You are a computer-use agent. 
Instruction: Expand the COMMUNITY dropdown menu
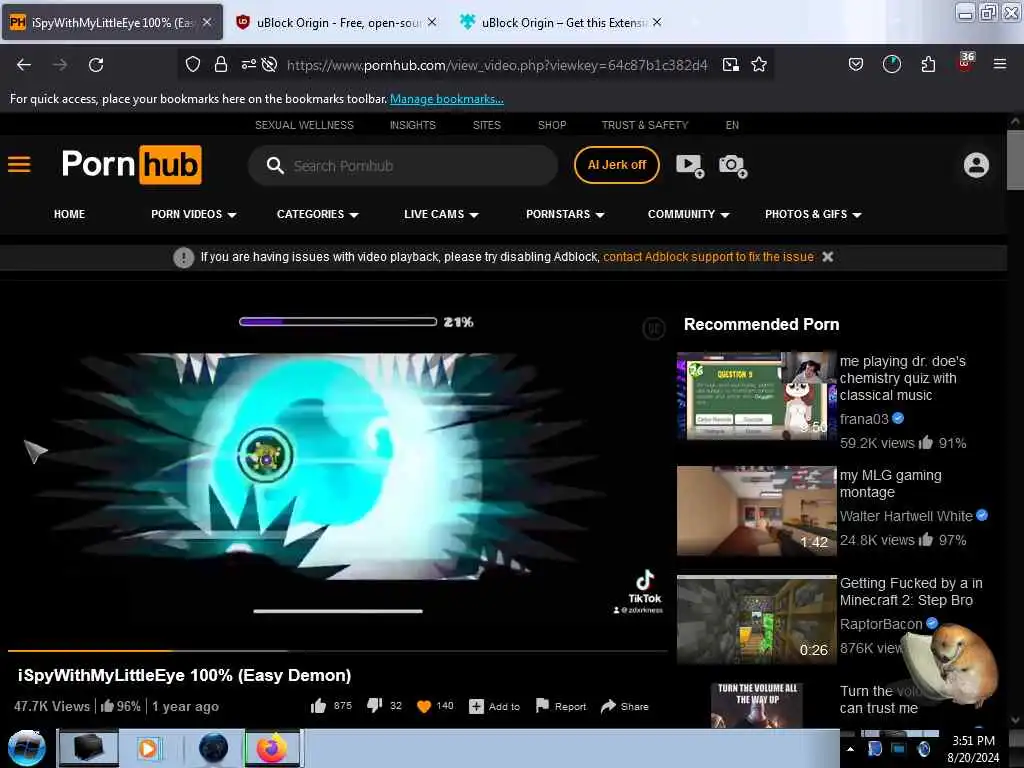[688, 214]
